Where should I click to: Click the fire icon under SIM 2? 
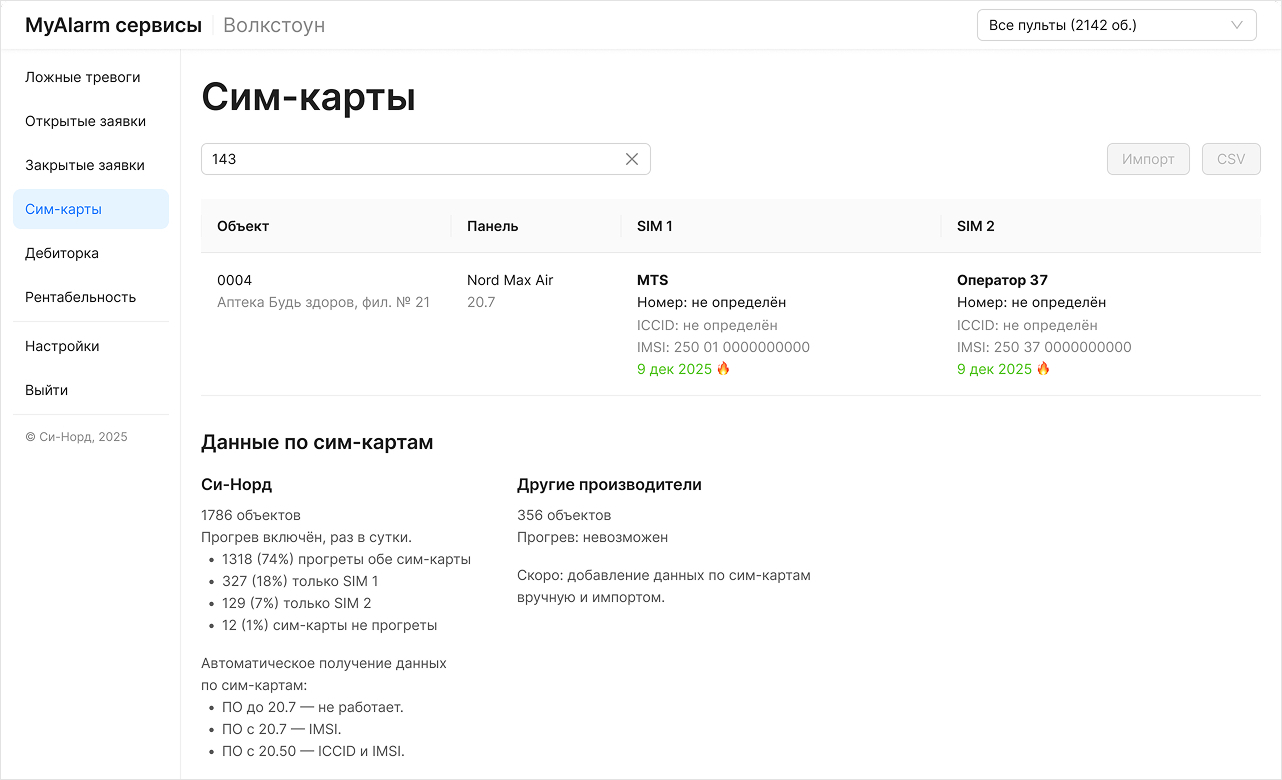[x=1044, y=369]
